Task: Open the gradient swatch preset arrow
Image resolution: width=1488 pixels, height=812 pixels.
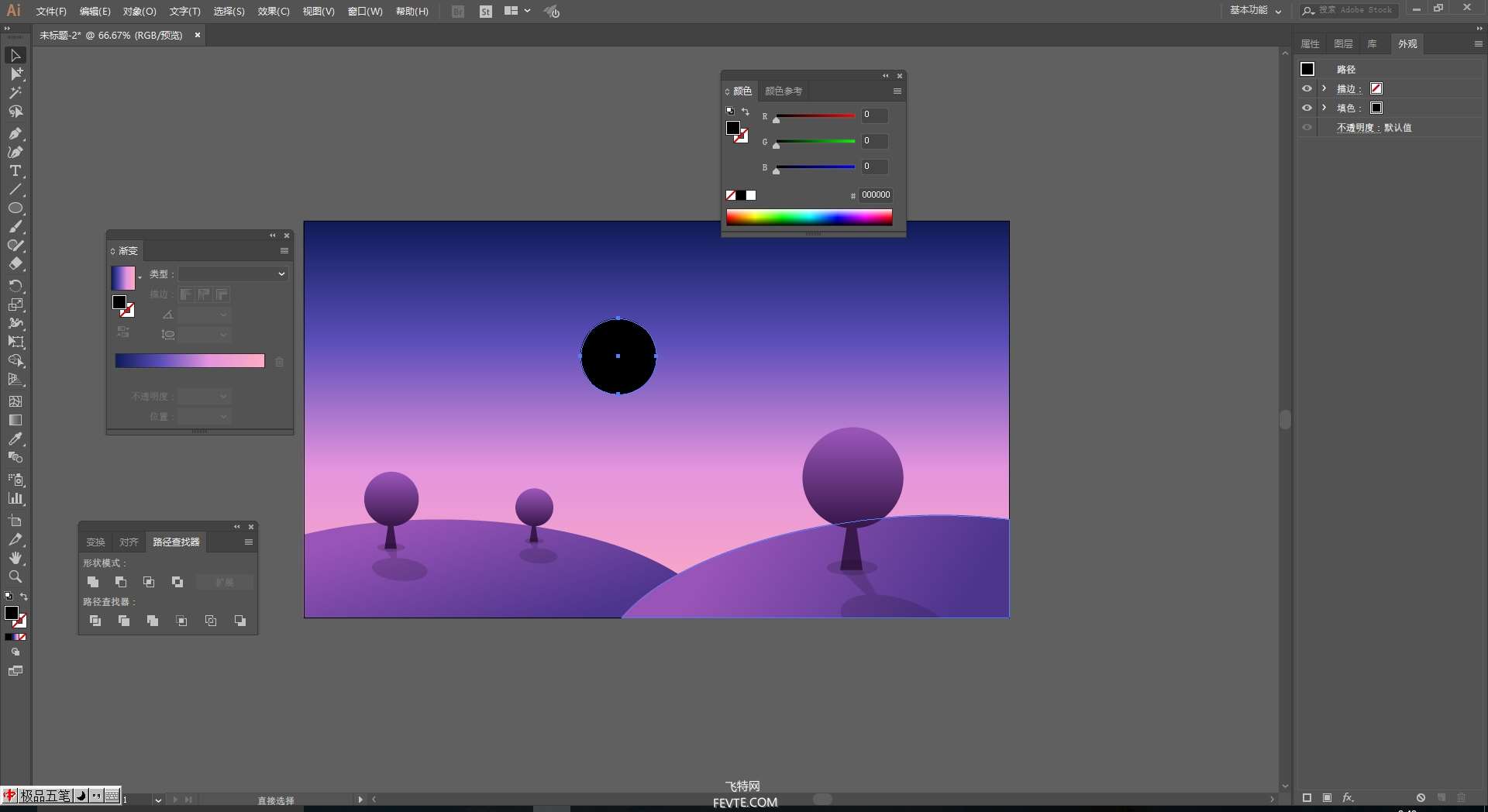Action: 140,277
